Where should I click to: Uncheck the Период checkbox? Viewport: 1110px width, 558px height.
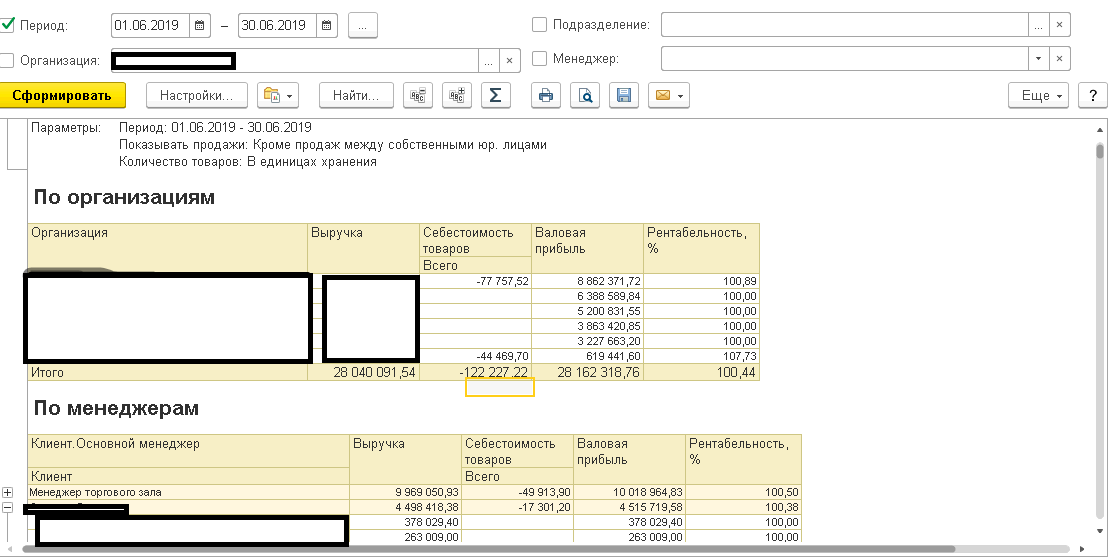[8, 25]
